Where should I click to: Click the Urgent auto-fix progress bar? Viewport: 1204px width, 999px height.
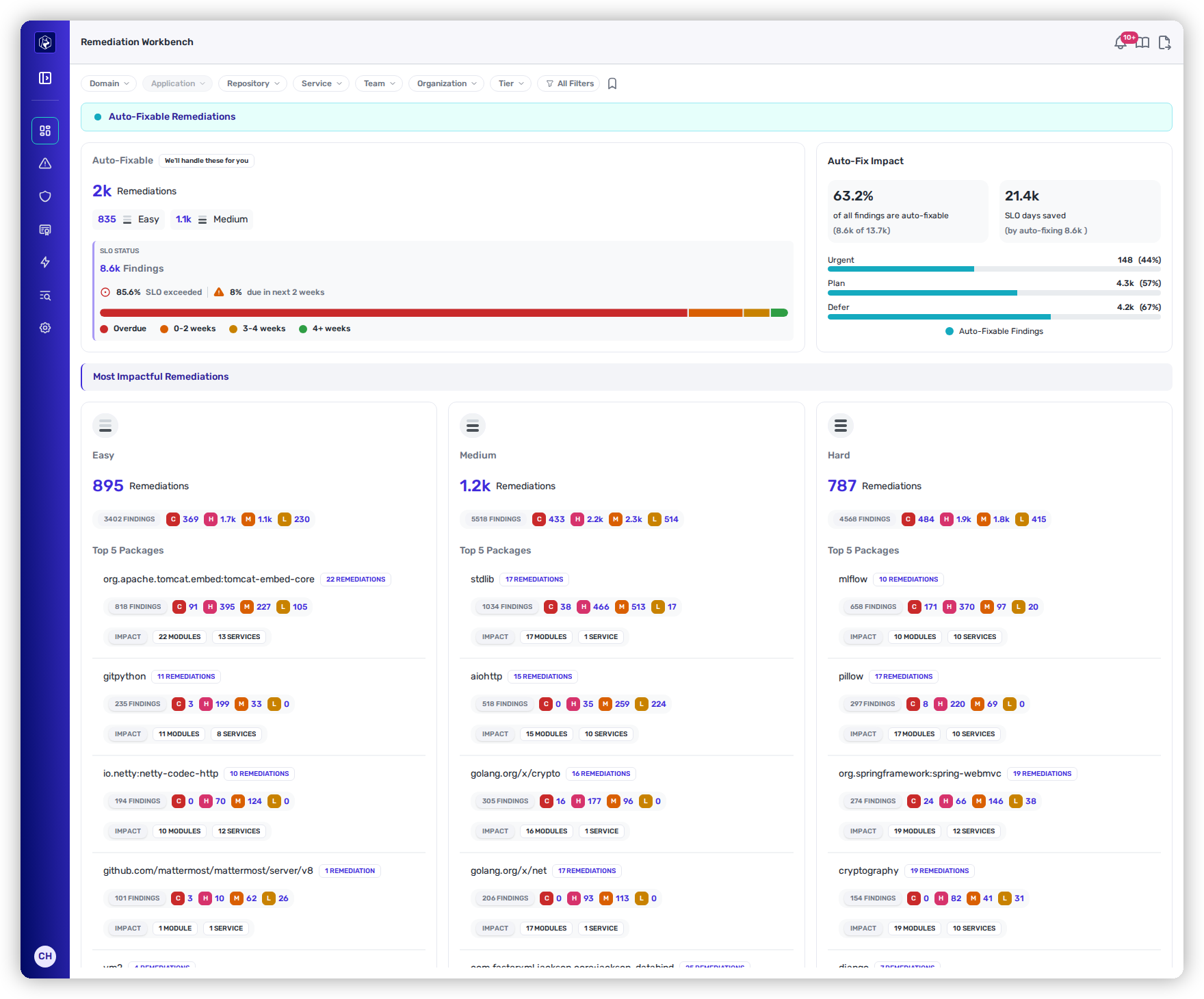pyautogui.click(x=994, y=270)
